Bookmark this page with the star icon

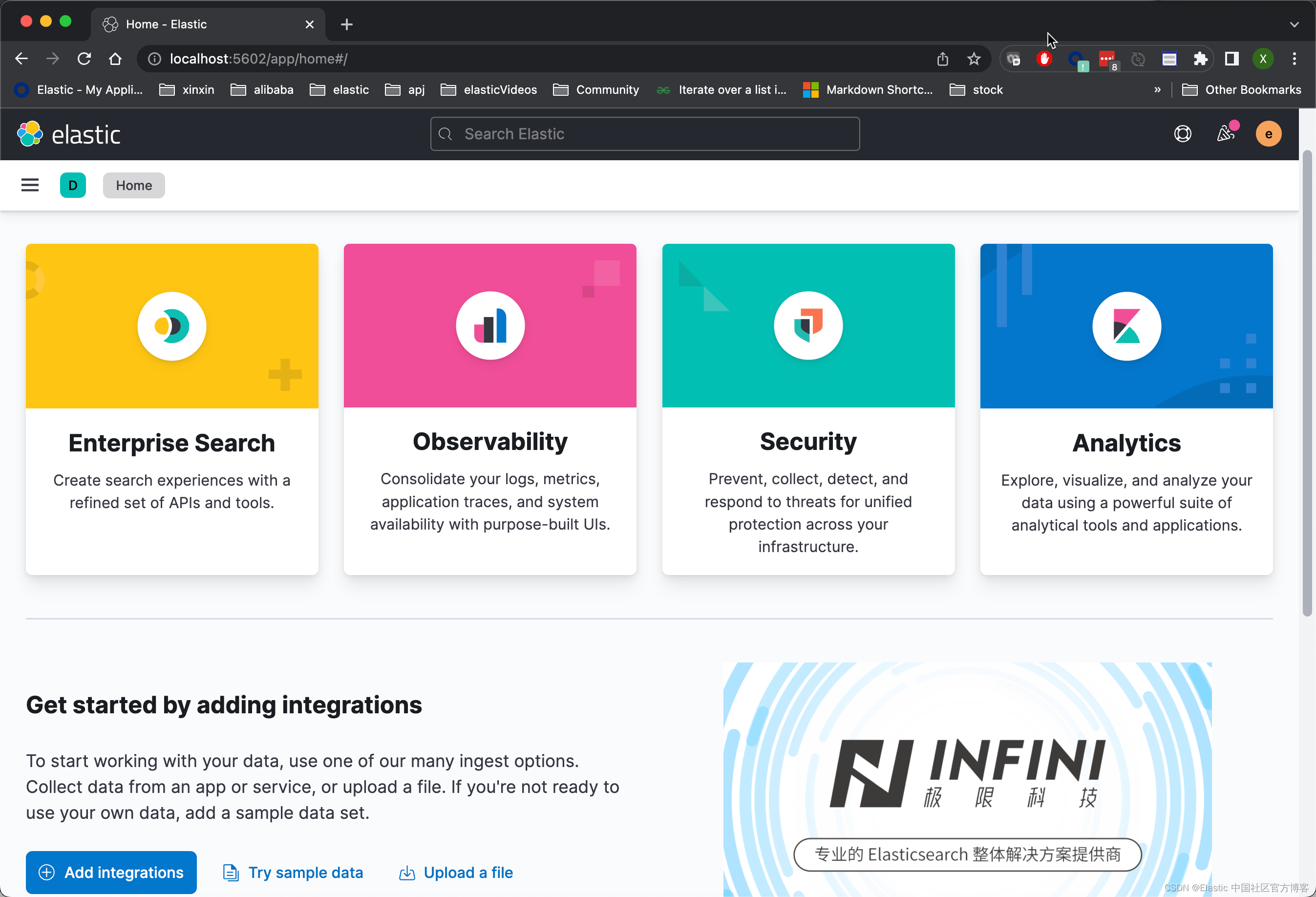coord(974,59)
